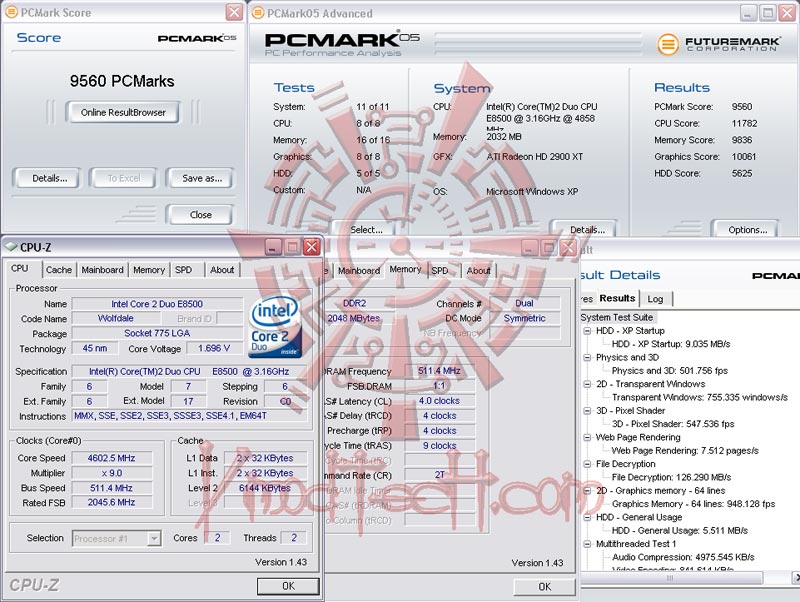Select the CPU tab in CPU-Z
The height and width of the screenshot is (602, 800).
(20, 268)
